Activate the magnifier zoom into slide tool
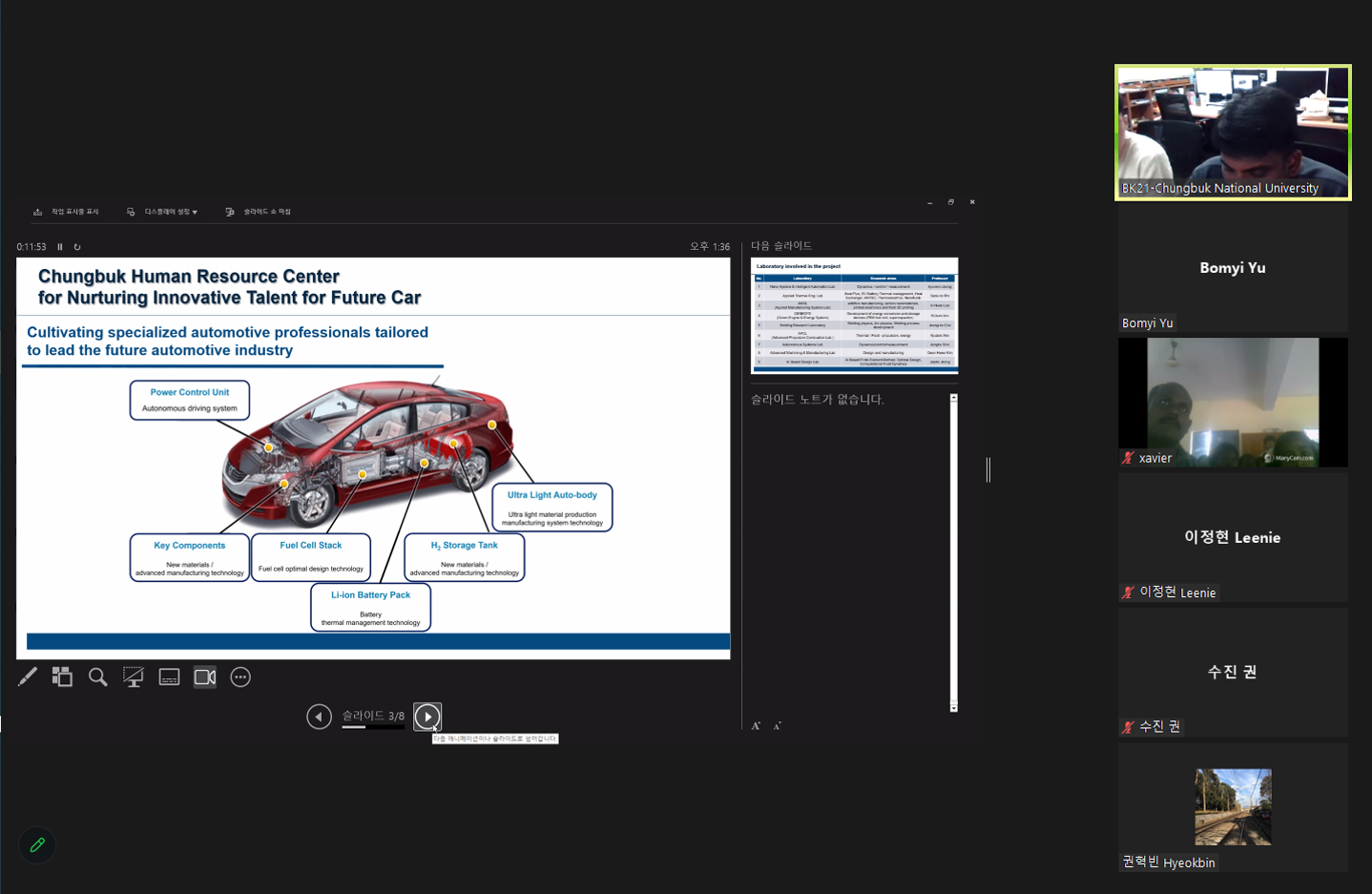The image size is (1372, 894). coord(97,677)
